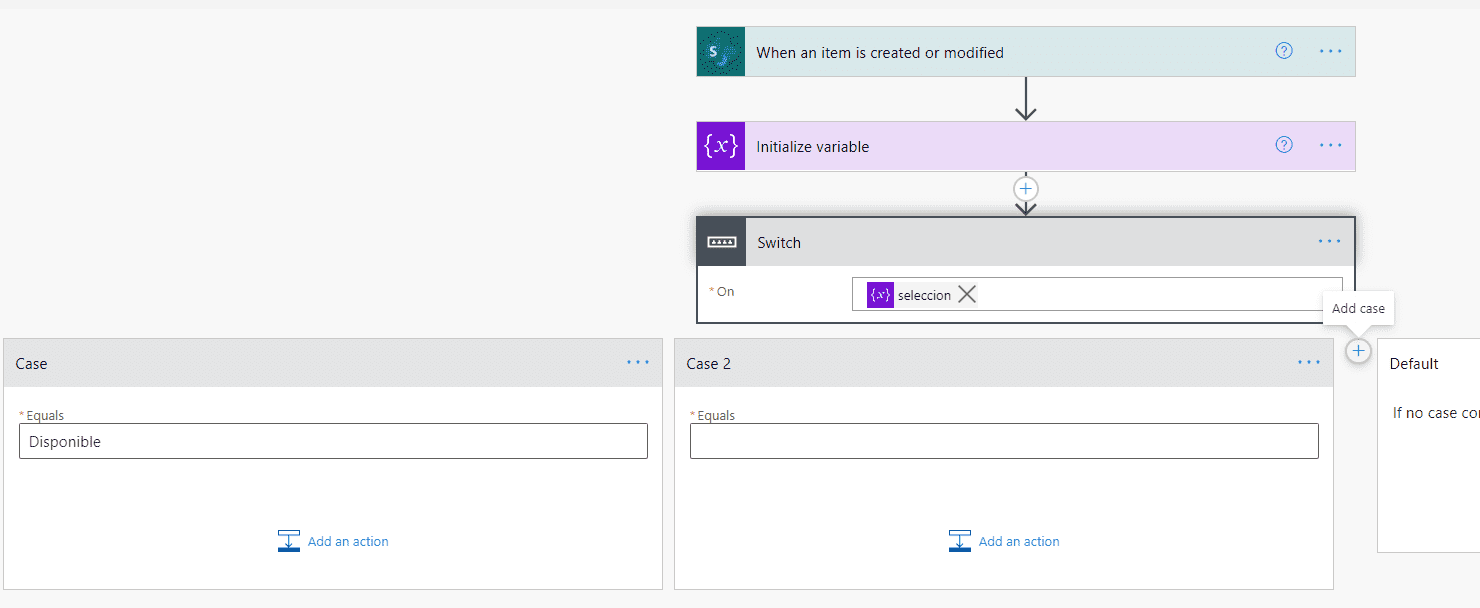Click the Switch action keyboard icon
This screenshot has width=1480, height=608.
click(x=720, y=241)
